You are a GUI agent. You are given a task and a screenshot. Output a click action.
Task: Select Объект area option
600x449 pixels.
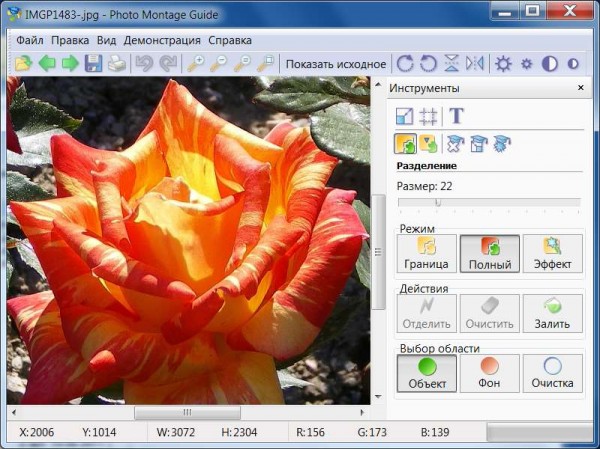coord(426,373)
